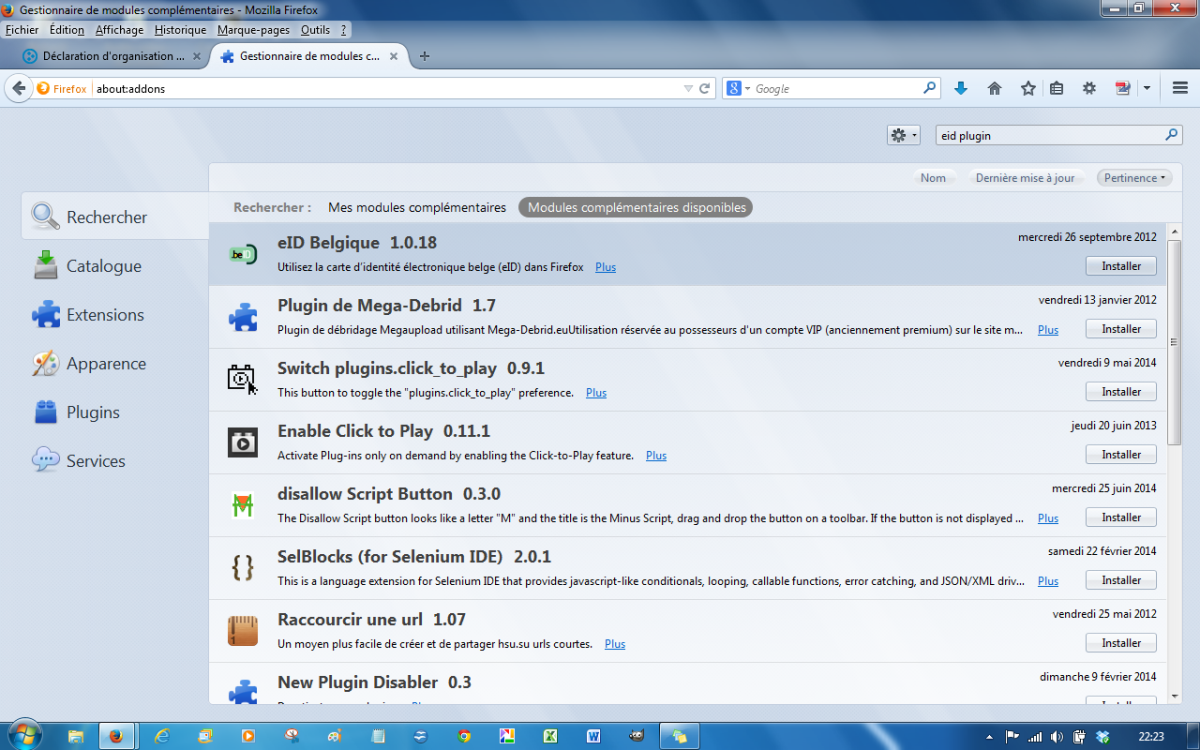Open Google Chrome from the taskbar
Screen dimensions: 1200x750
[x=464, y=736]
